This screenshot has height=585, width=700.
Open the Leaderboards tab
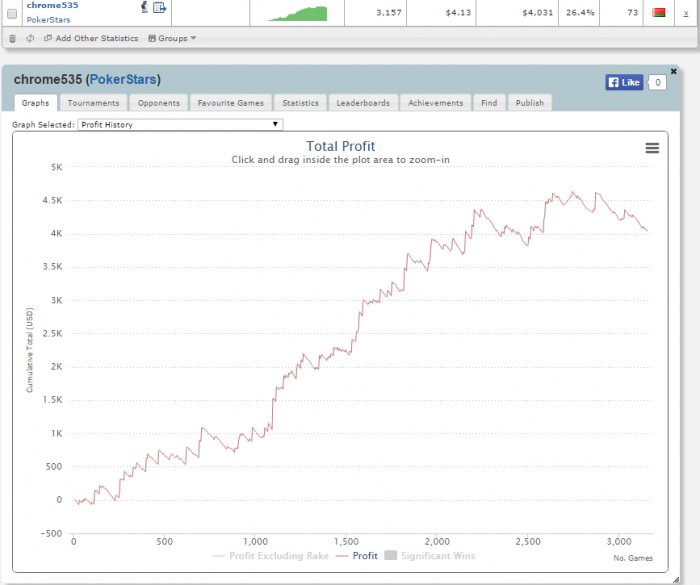(x=363, y=103)
